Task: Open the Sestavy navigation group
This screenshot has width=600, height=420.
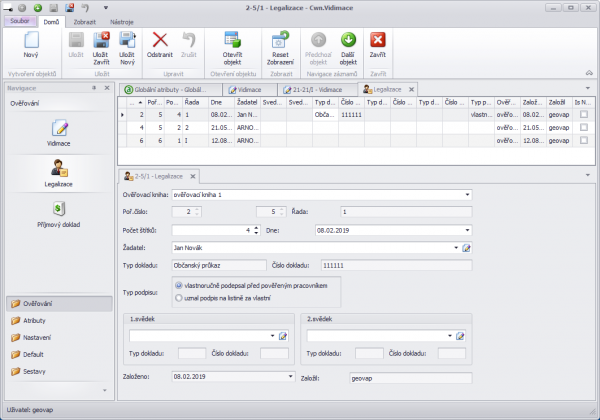Action: click(x=35, y=372)
